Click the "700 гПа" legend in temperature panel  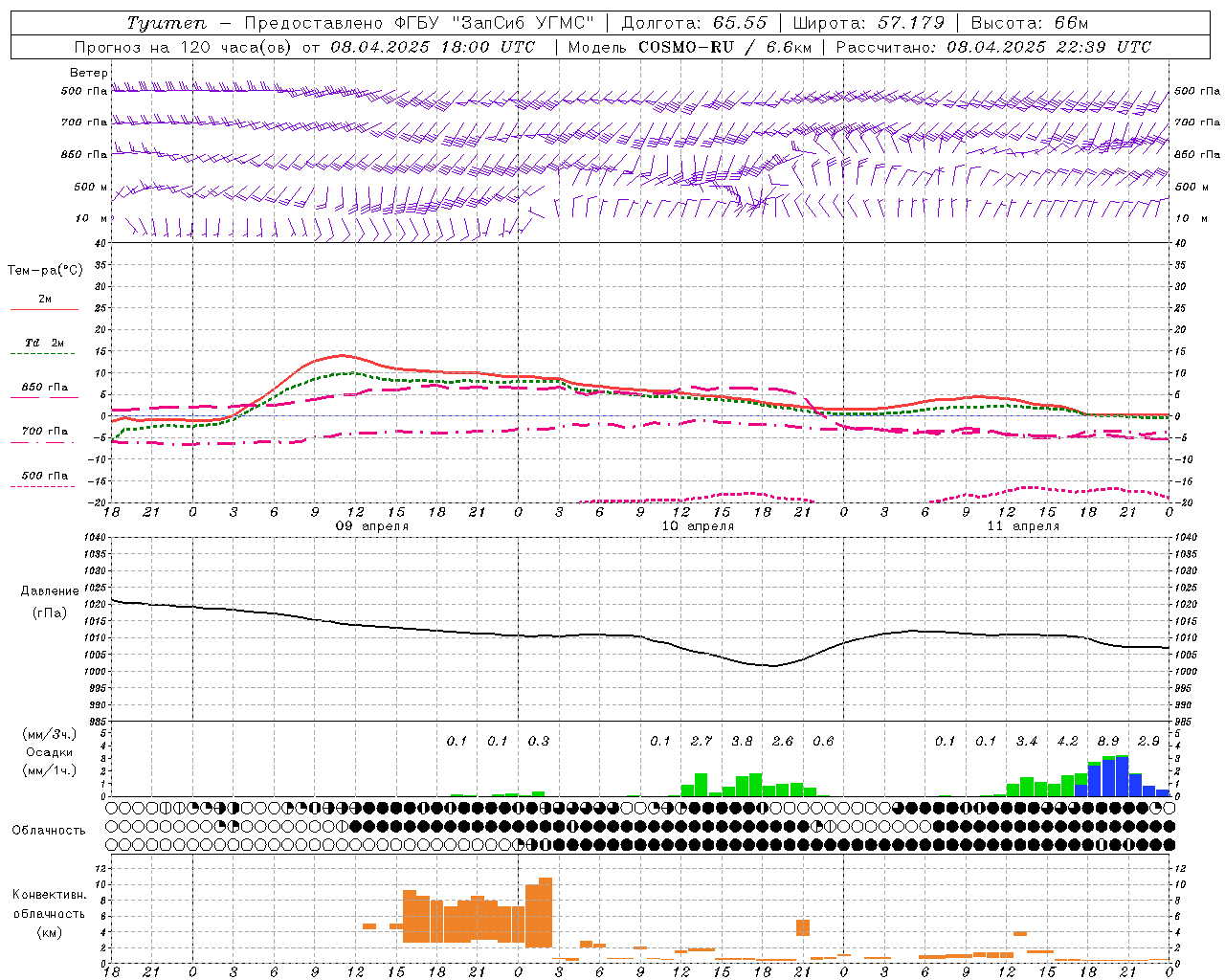(45, 432)
